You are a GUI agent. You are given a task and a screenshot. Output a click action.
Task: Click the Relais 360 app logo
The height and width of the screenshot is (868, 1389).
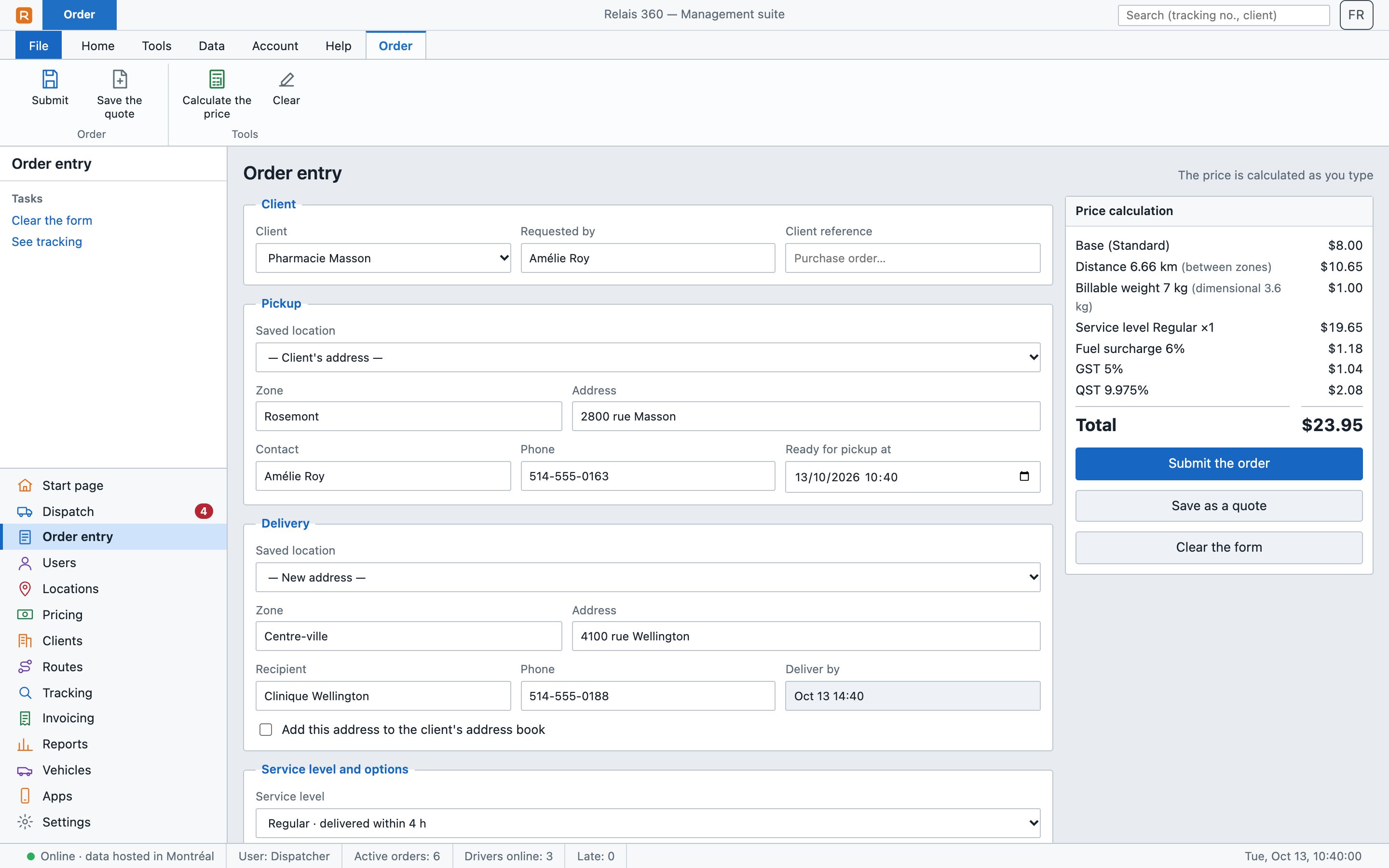[24, 15]
